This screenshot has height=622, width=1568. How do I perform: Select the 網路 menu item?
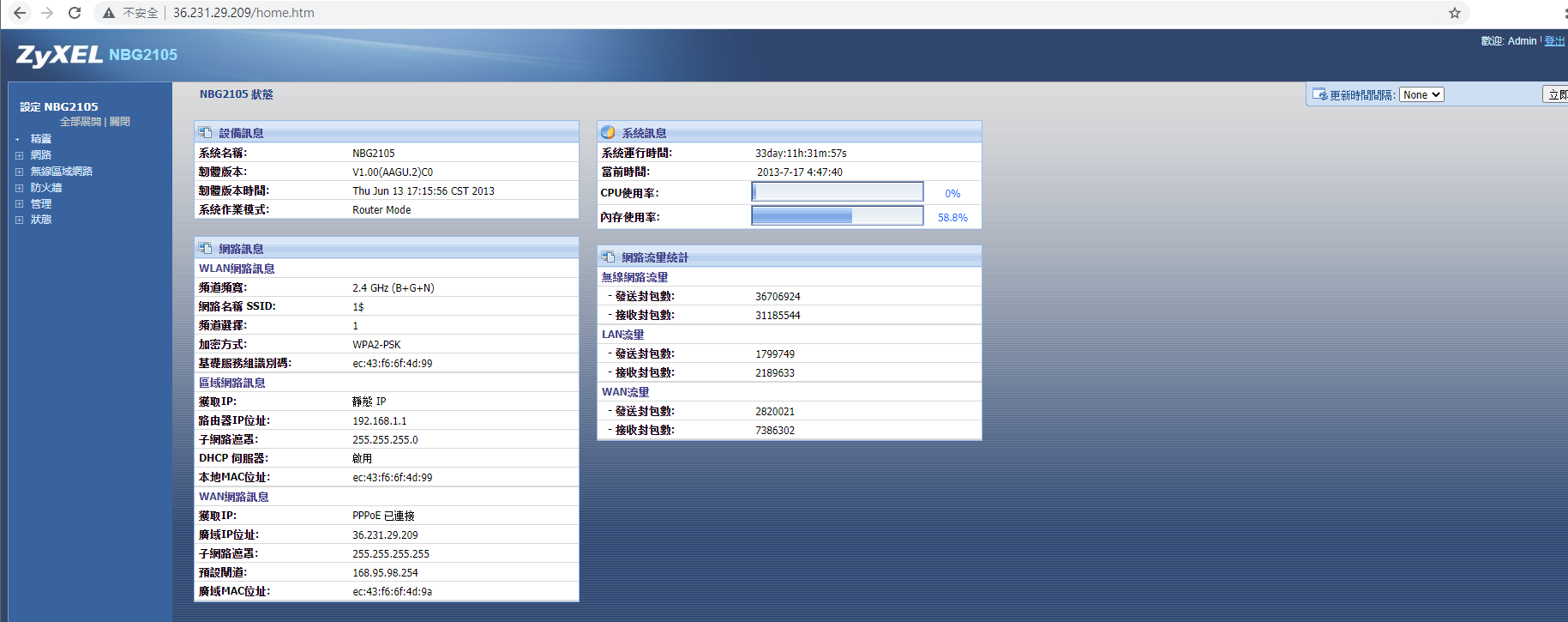[x=41, y=155]
